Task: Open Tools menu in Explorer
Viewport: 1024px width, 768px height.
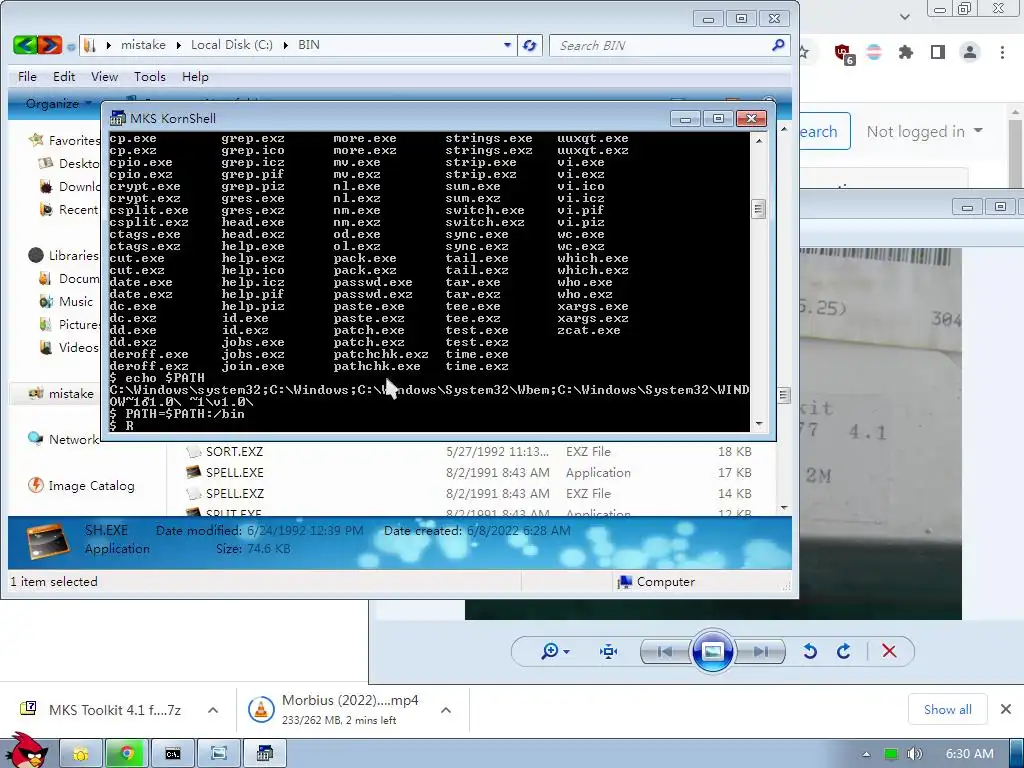Action: [150, 76]
